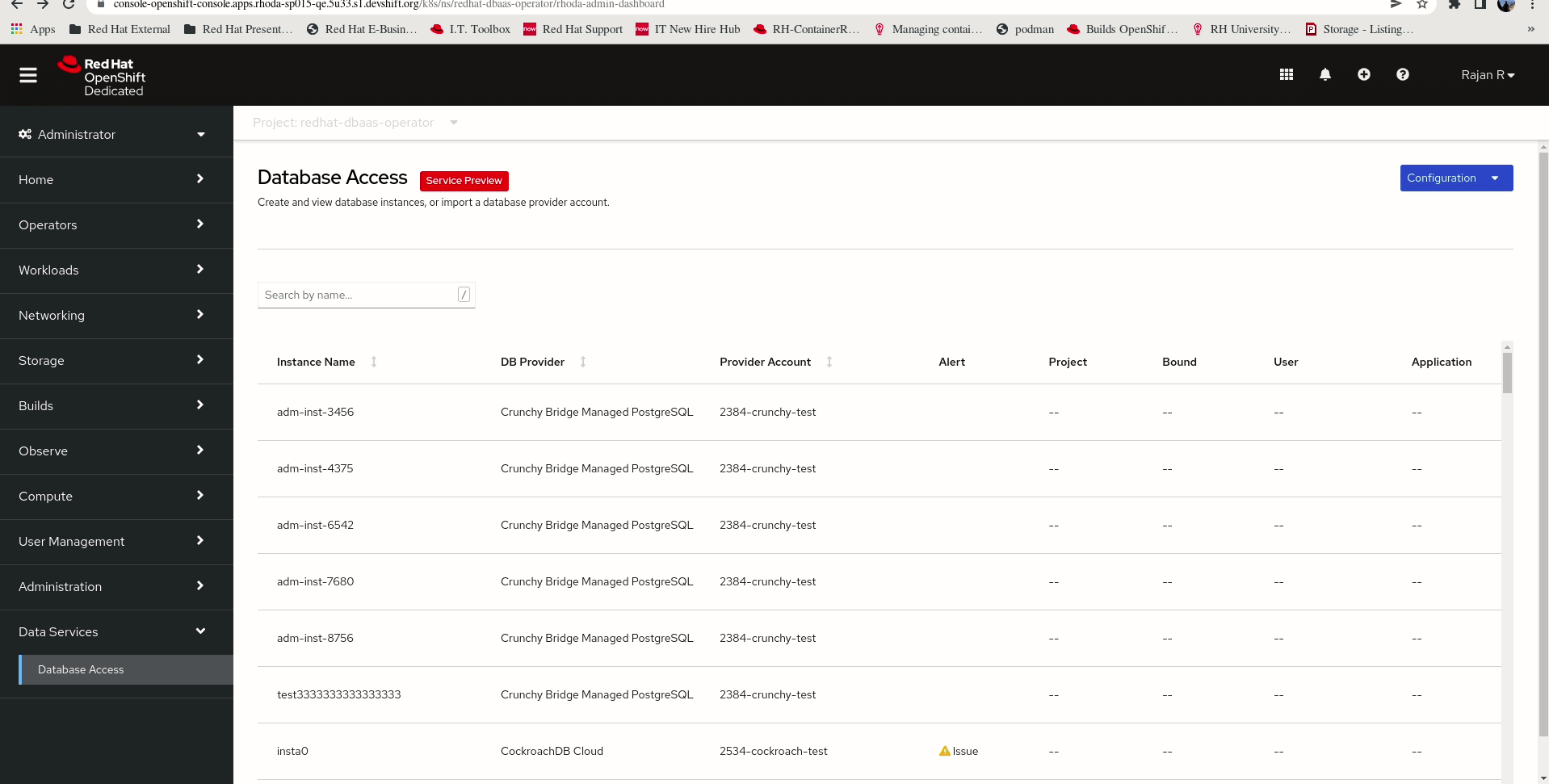Open RH-ContainerR bookmark
The width and height of the screenshot is (1549, 784).
(x=806, y=29)
